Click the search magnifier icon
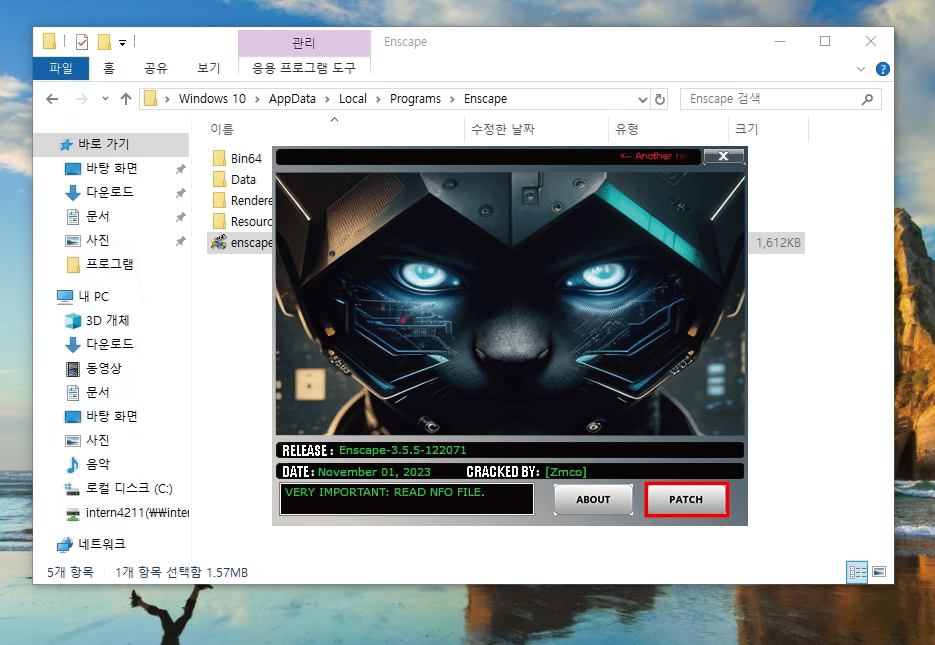Screen dimensions: 935x645 867,99
